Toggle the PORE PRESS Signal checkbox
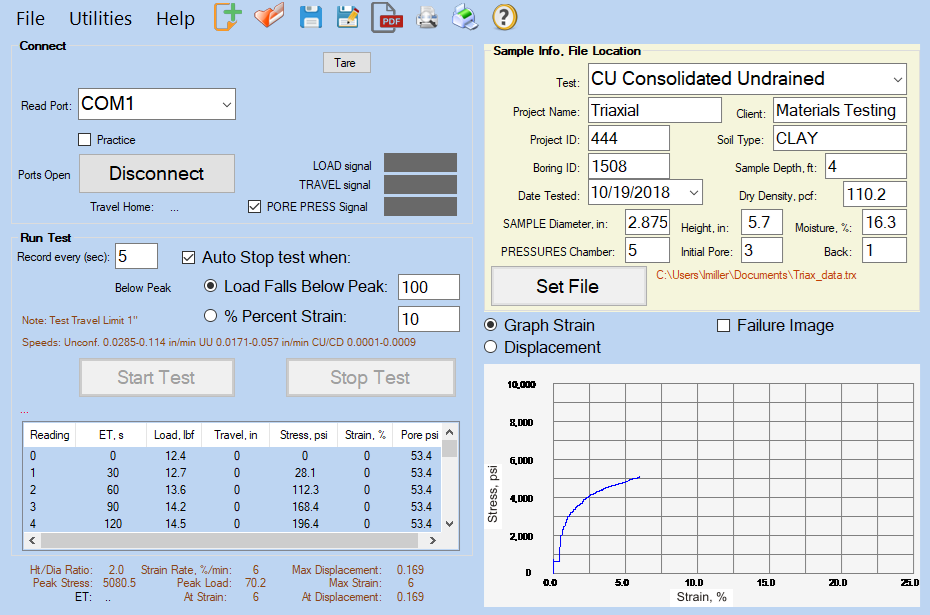The height and width of the screenshot is (615, 930). (254, 206)
